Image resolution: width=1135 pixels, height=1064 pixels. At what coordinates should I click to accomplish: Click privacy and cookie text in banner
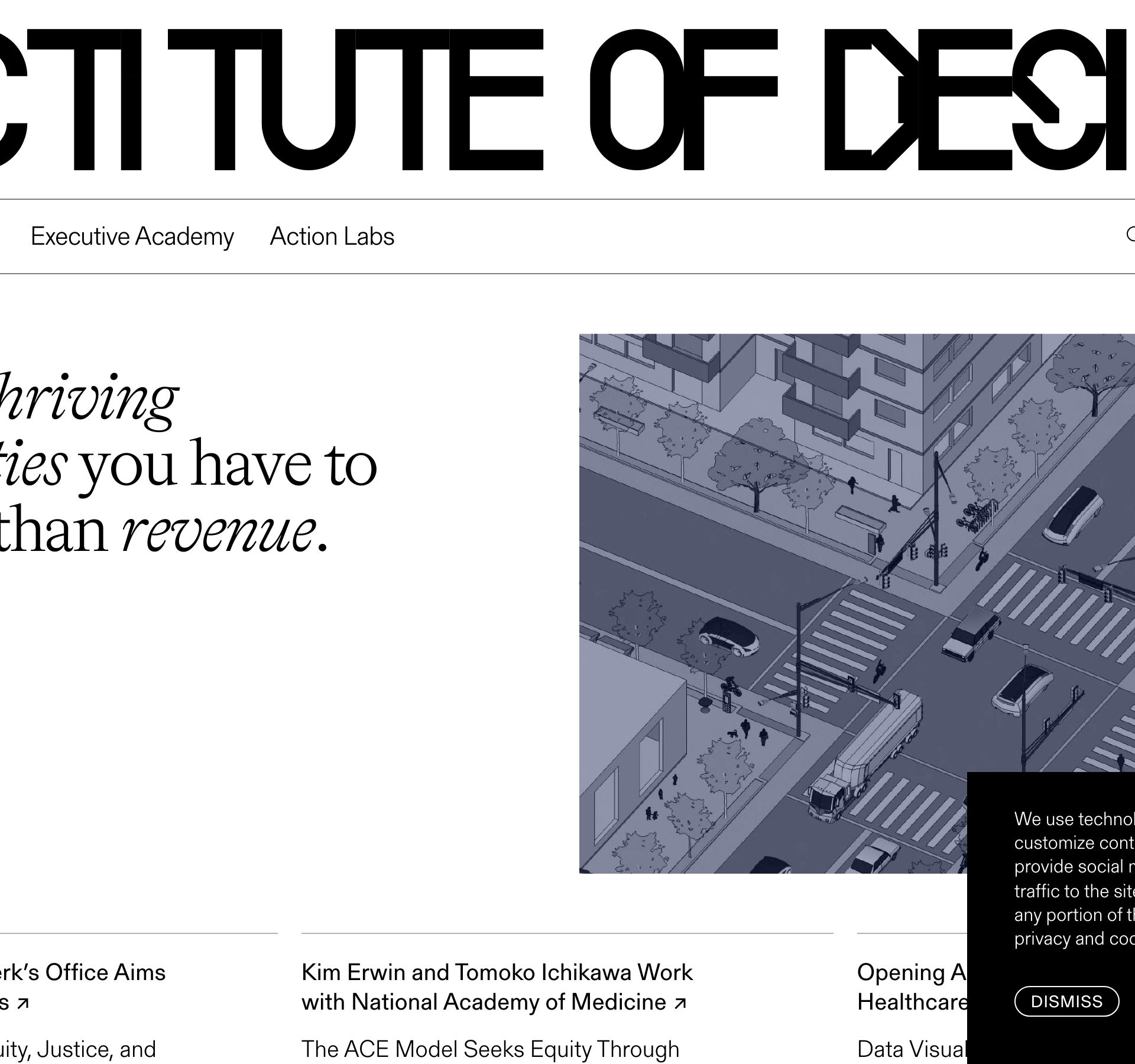[x=1073, y=938]
